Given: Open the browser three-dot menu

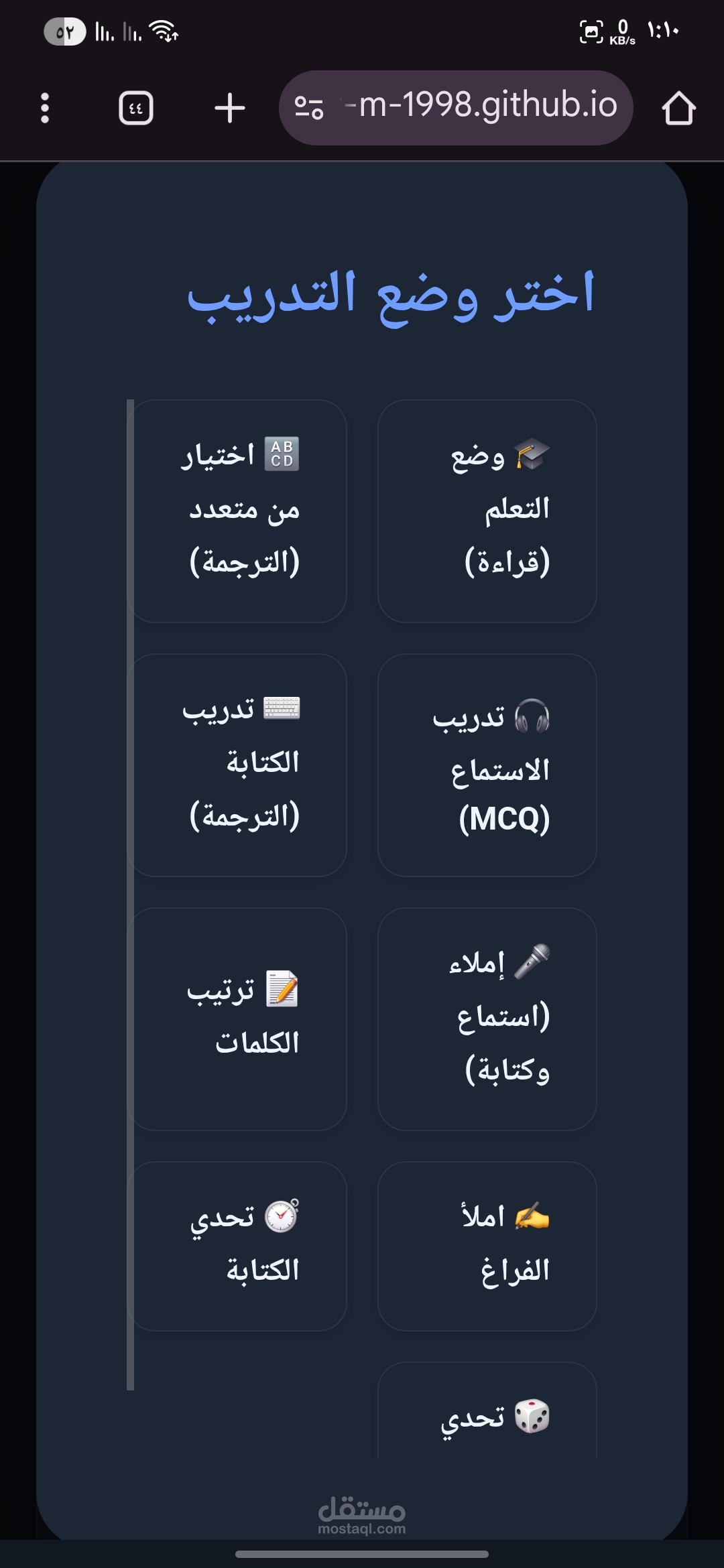Looking at the screenshot, I should coord(45,108).
